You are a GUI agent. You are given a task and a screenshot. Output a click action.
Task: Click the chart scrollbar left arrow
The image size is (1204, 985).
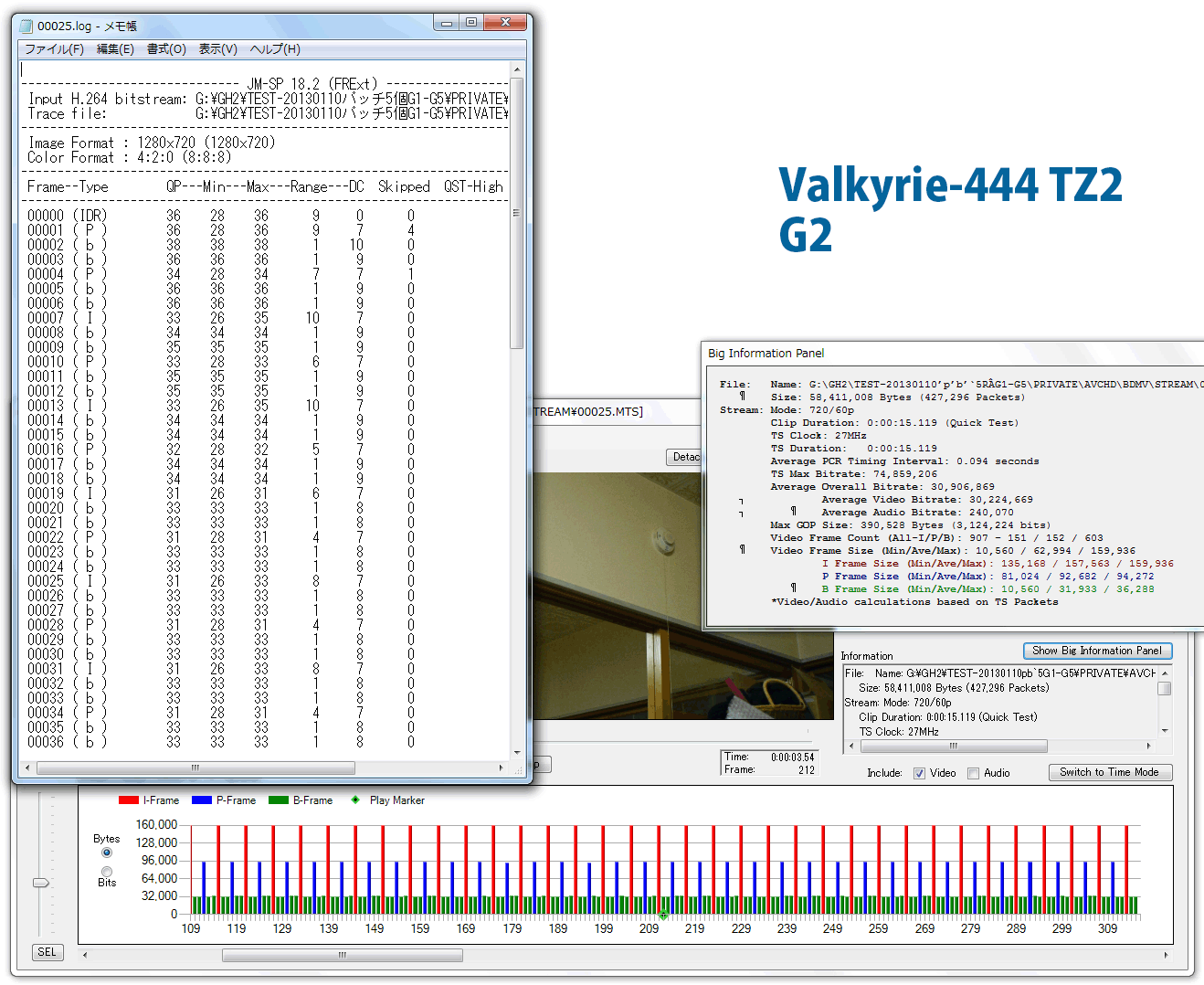(85, 955)
